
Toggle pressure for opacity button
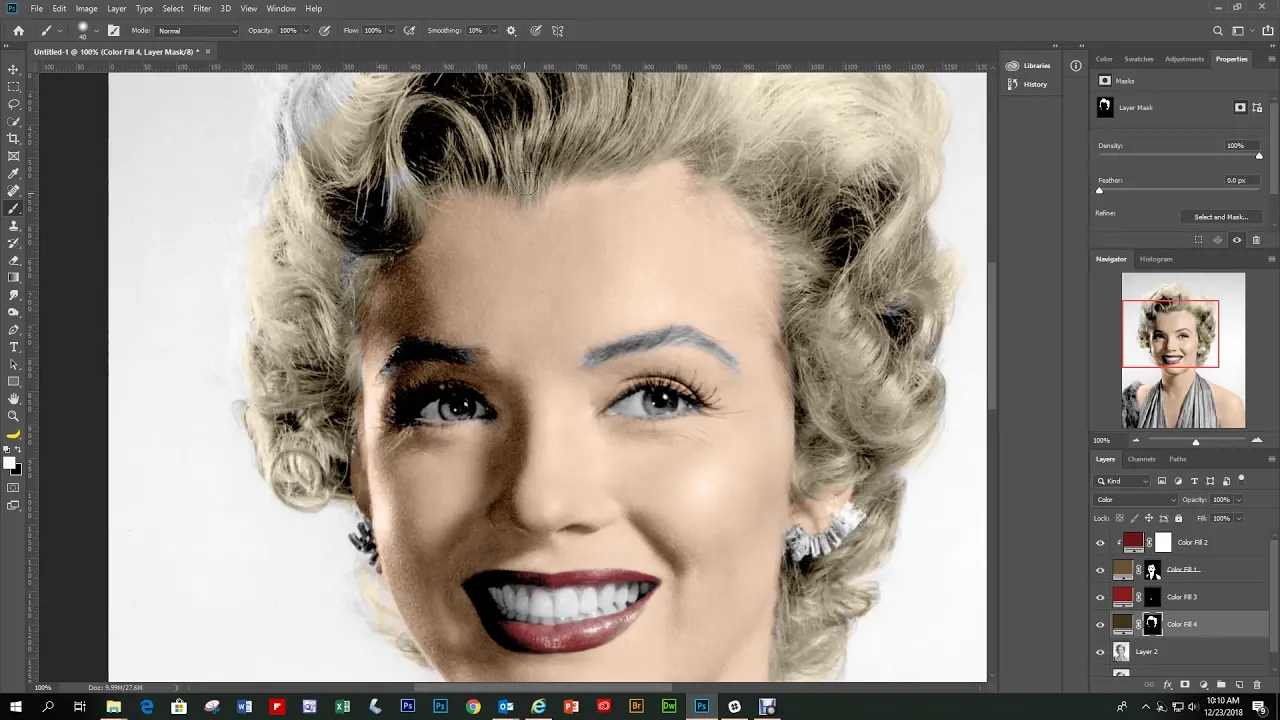[324, 31]
